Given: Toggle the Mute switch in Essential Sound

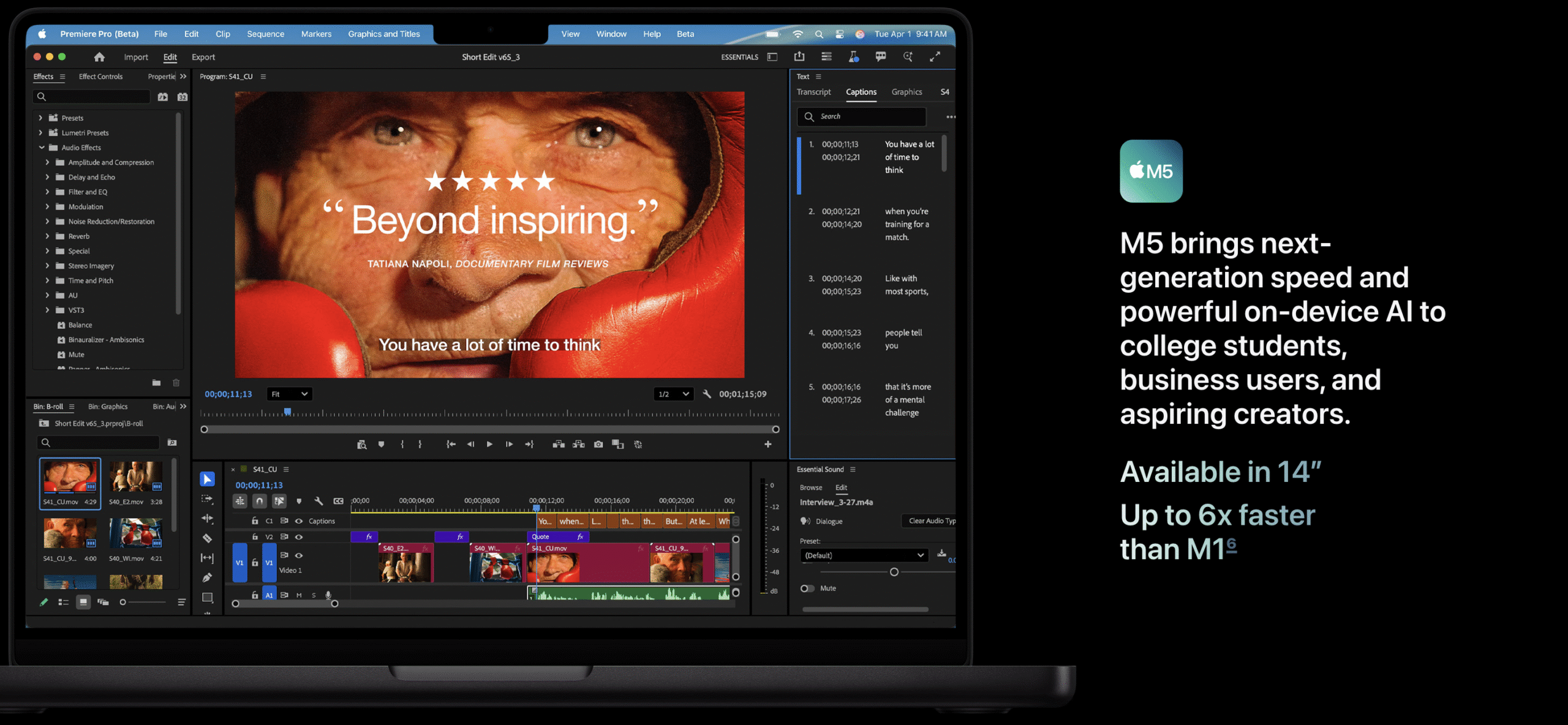Looking at the screenshot, I should 807,588.
